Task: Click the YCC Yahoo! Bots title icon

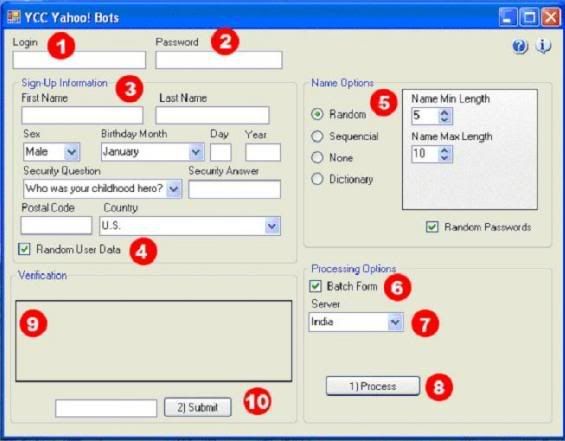Action: tap(14, 17)
